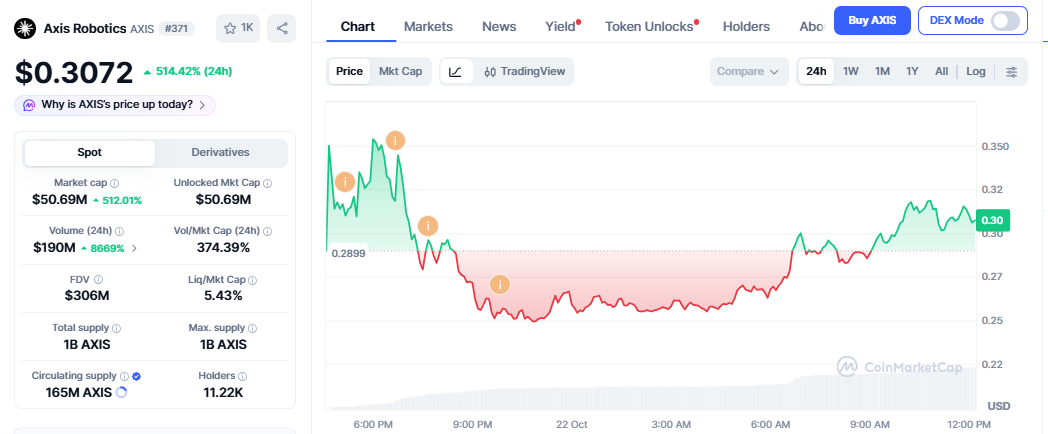Switch to Spot data view
1048x434 pixels.
pyautogui.click(x=90, y=152)
